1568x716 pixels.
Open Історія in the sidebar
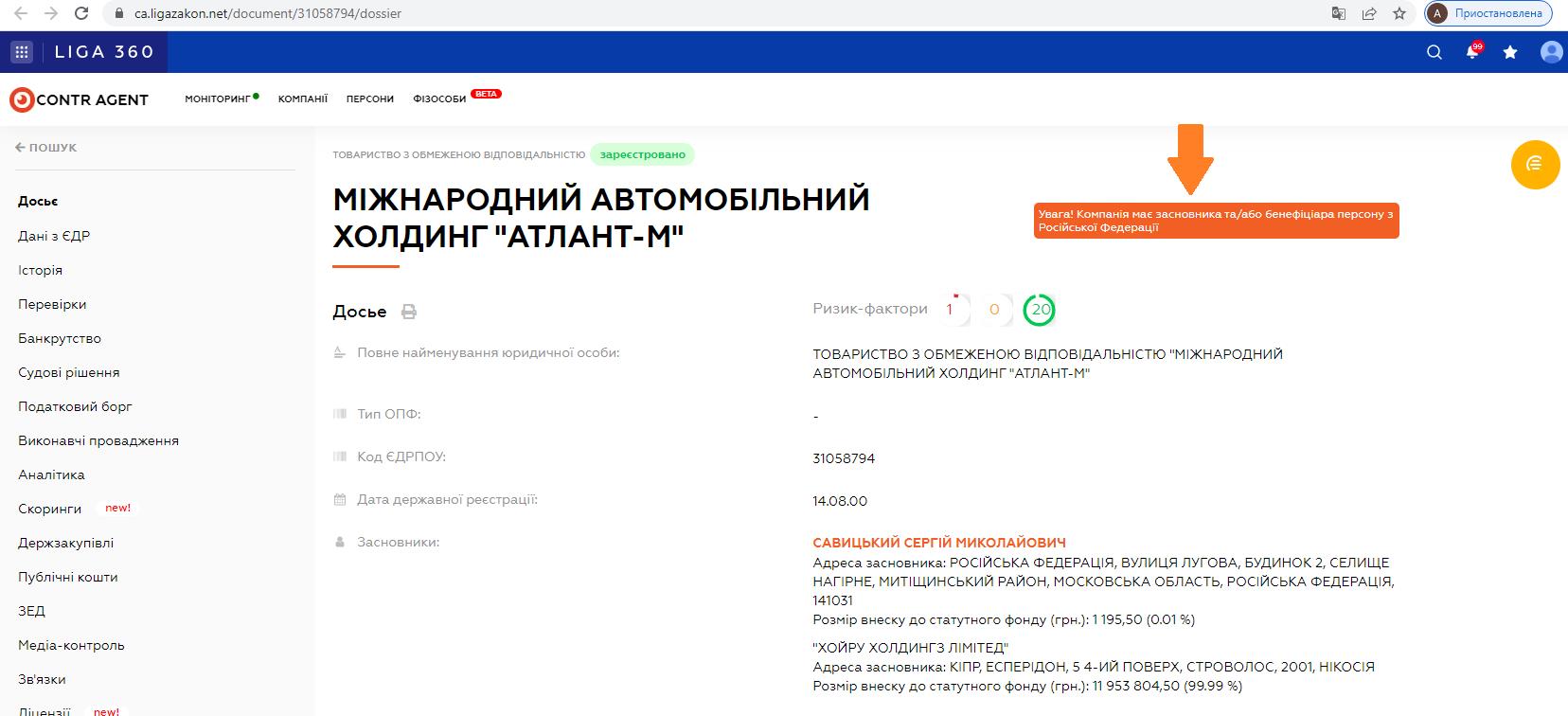40,270
